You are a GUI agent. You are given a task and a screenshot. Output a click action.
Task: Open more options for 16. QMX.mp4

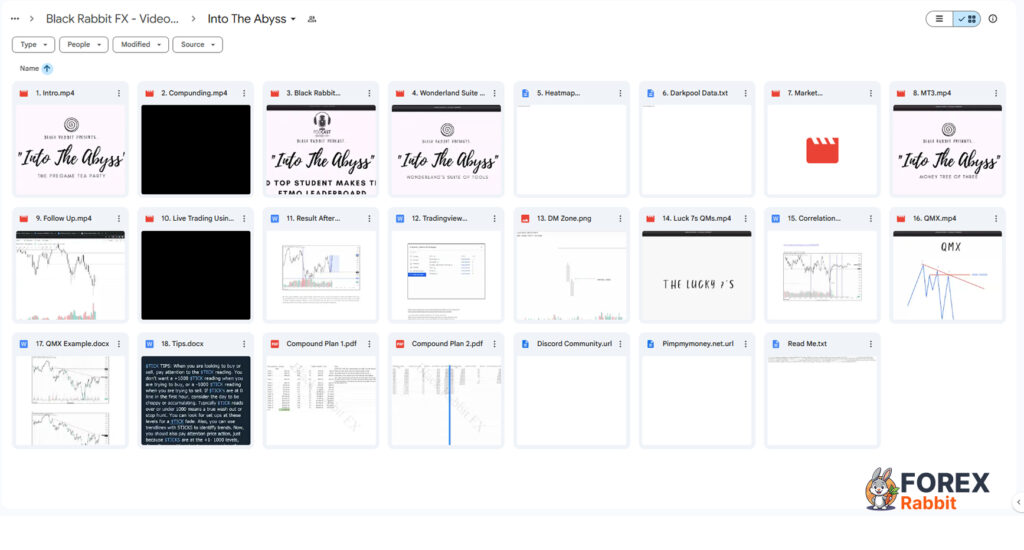pos(995,218)
